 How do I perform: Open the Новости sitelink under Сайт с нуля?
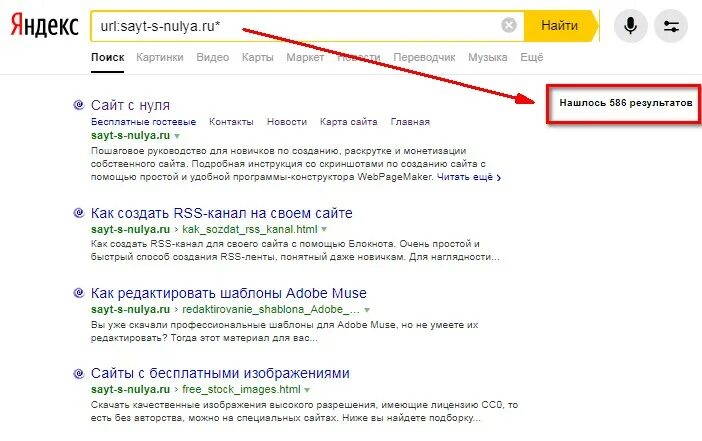pyautogui.click(x=287, y=122)
